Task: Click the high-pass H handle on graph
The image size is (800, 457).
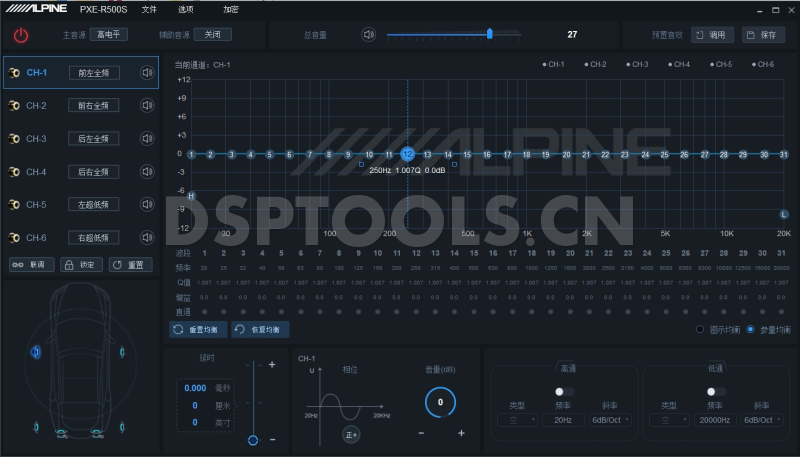Action: [x=191, y=196]
